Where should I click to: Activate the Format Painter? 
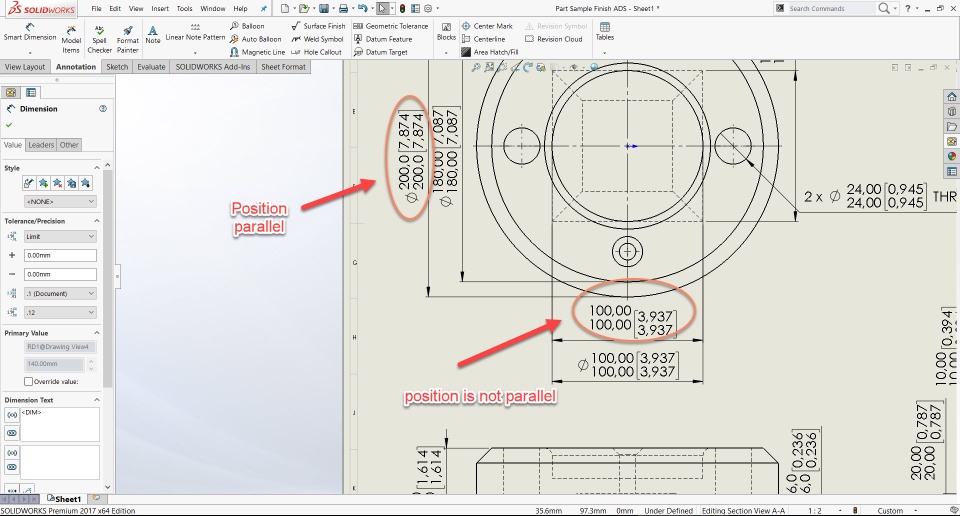(x=127, y=40)
